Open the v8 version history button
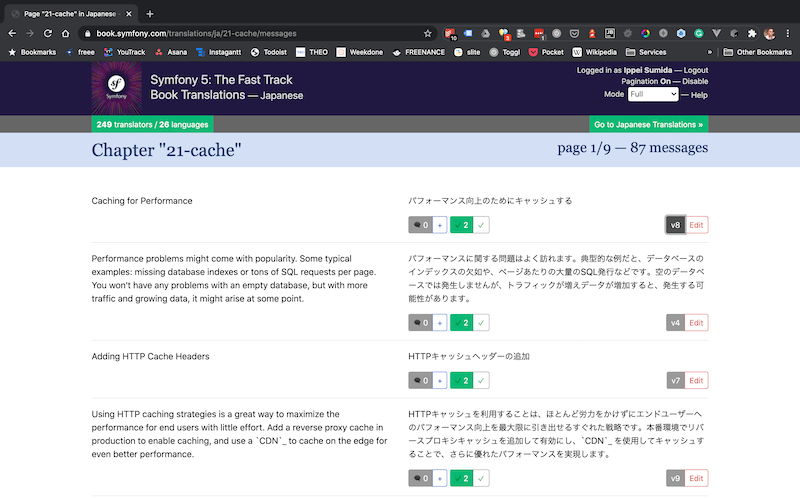Viewport: 800px width, 500px height. tap(675, 225)
